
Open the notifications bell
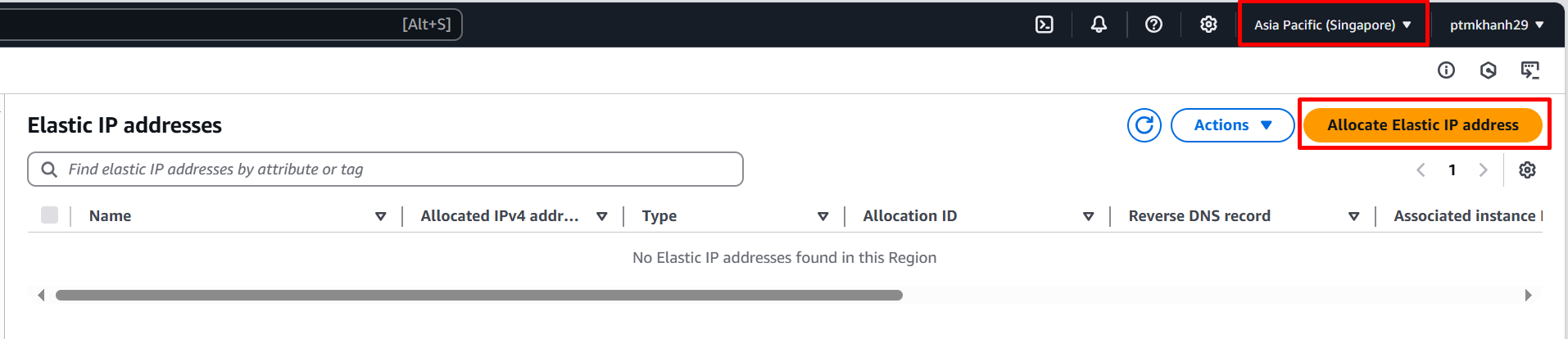1099,25
